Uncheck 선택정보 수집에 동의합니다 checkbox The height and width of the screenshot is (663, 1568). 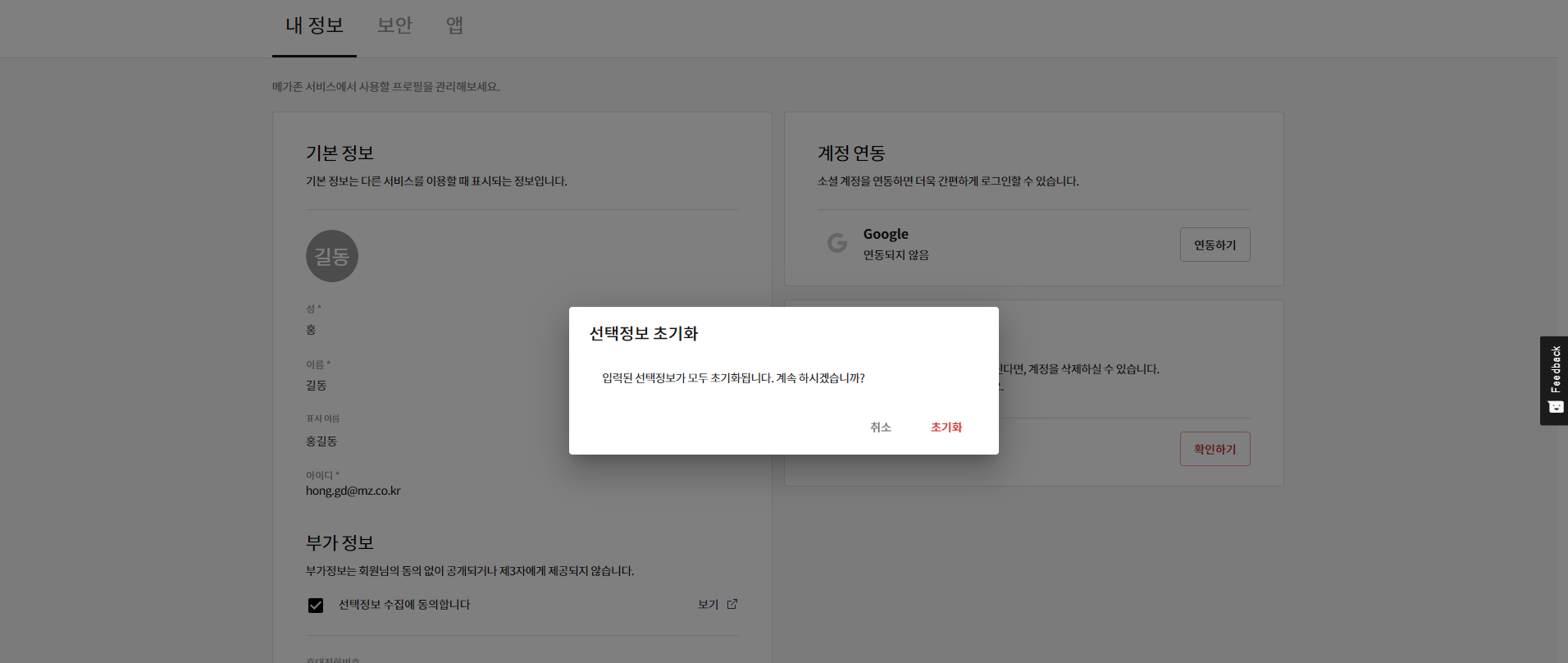click(316, 606)
